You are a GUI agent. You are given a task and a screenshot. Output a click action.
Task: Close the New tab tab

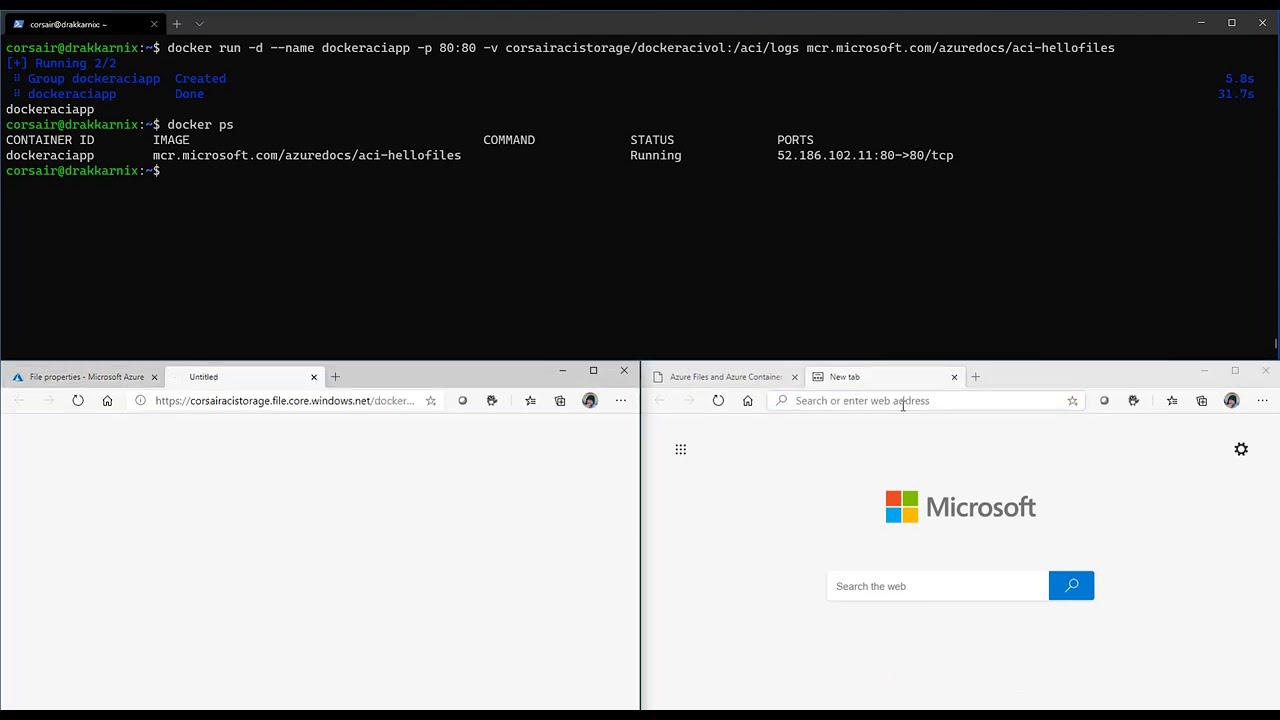pyautogui.click(x=954, y=377)
